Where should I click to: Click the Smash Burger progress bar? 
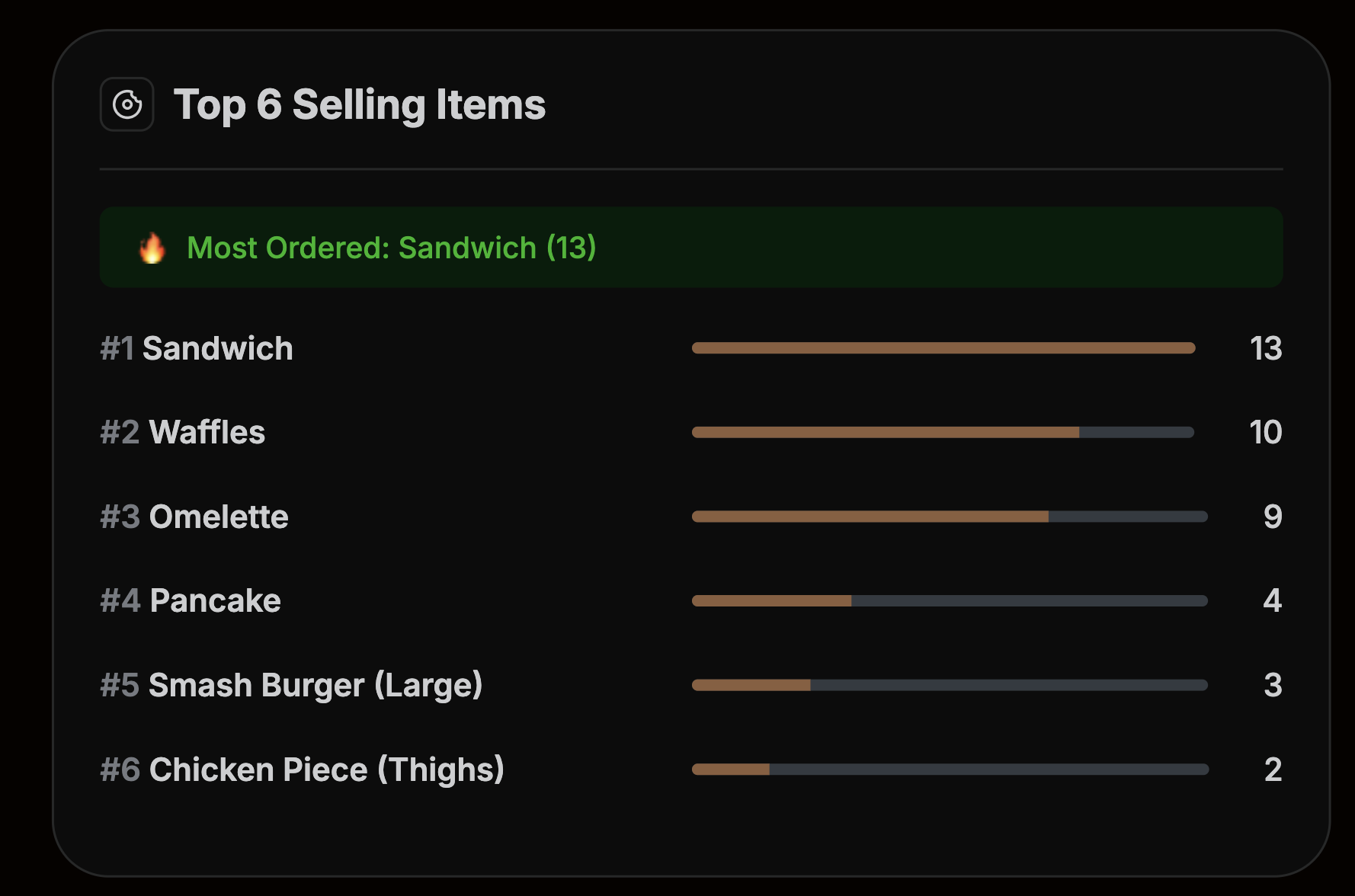(950, 685)
